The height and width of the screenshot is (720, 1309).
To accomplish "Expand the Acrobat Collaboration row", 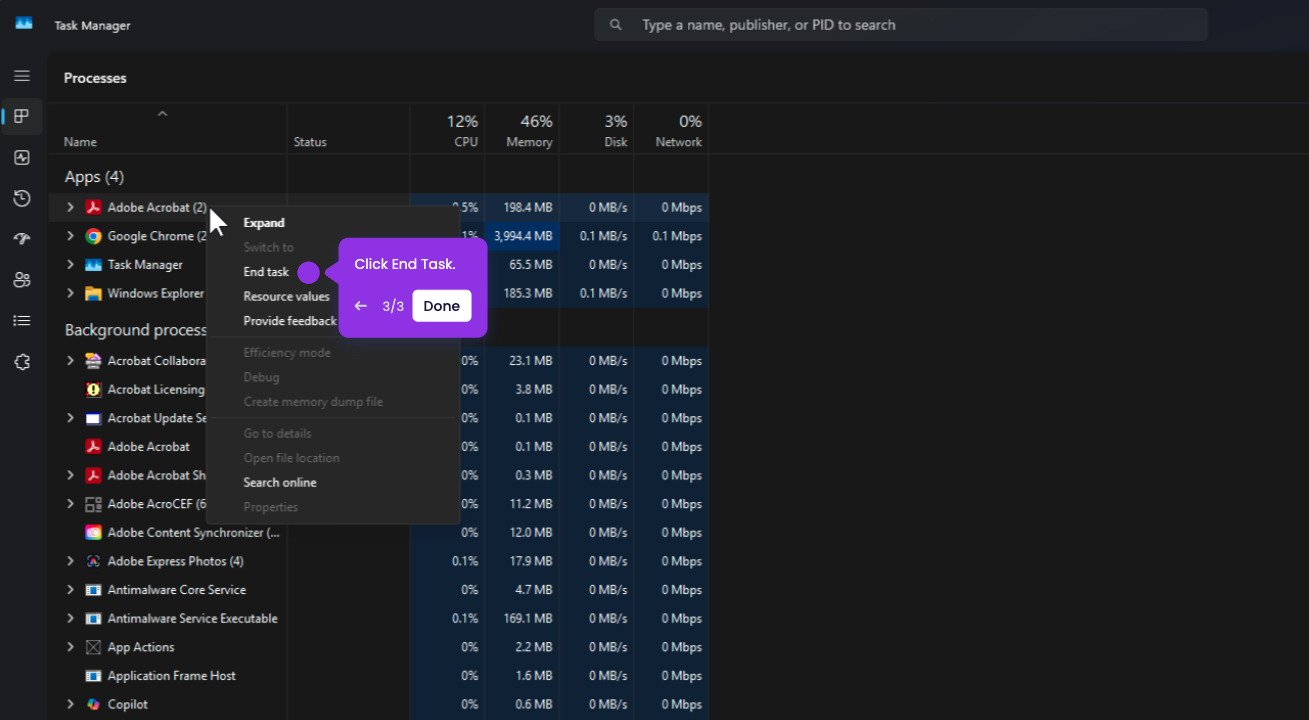I will [70, 361].
